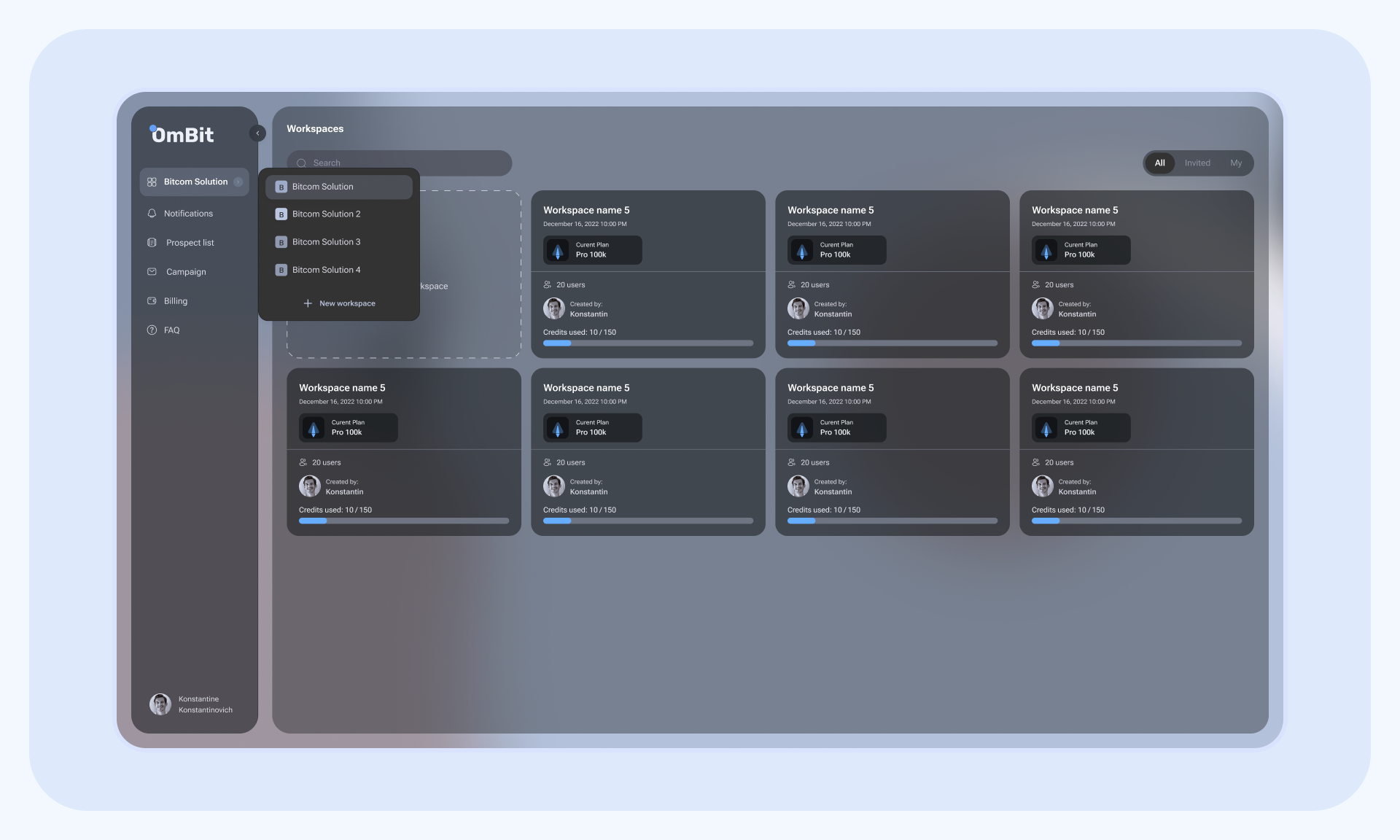Viewport: 1400px width, 840px height.
Task: Switch filter to Invited workspaces
Action: pos(1197,163)
